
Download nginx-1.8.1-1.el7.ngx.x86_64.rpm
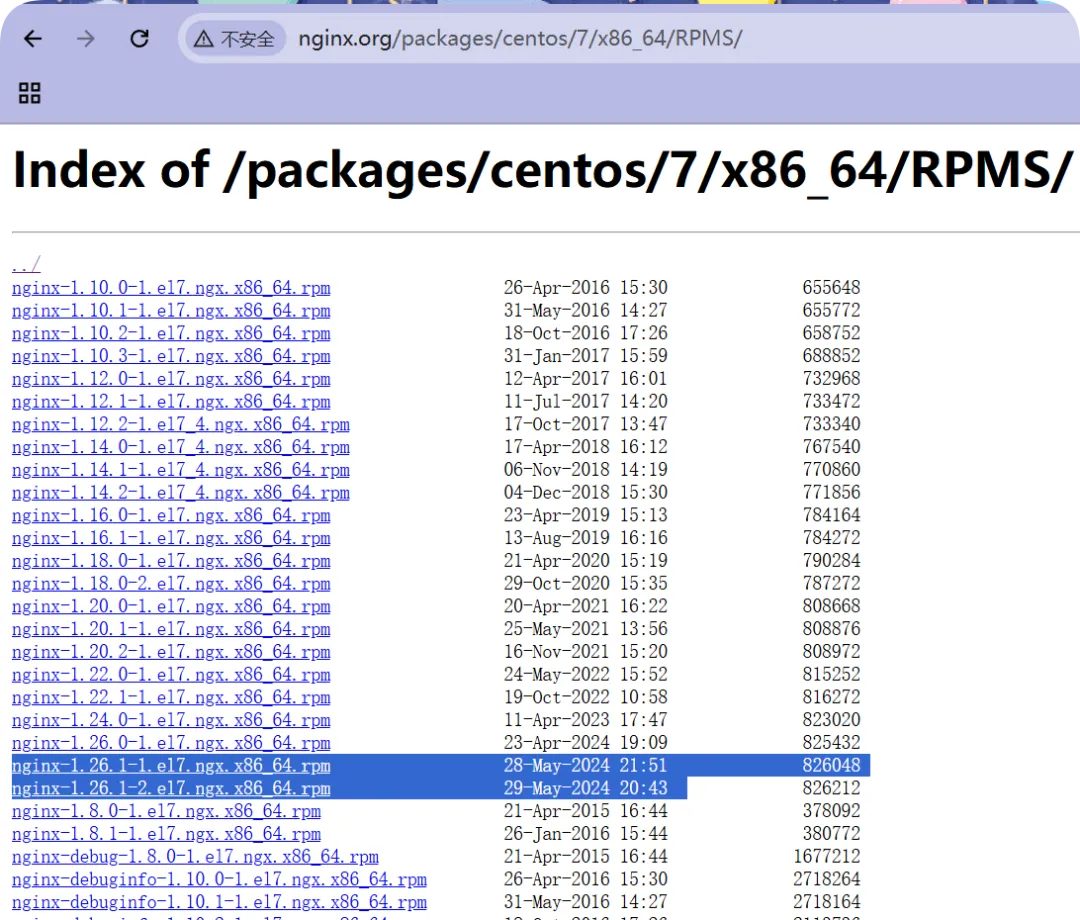166,833
